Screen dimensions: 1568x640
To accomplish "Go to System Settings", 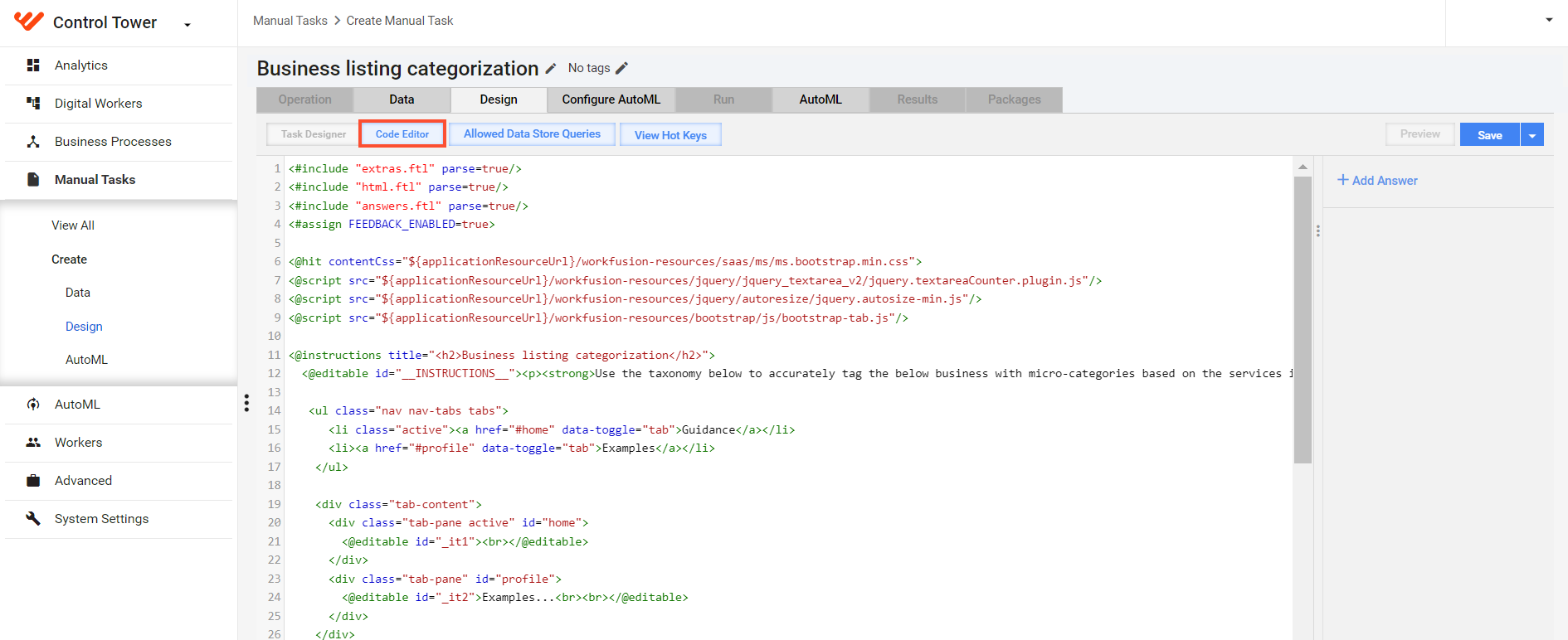I will click(101, 518).
